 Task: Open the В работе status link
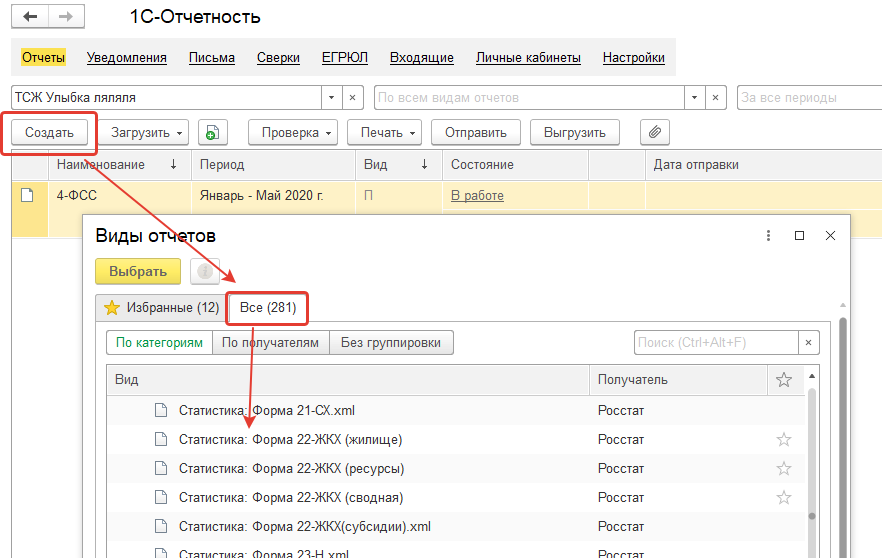click(x=477, y=196)
